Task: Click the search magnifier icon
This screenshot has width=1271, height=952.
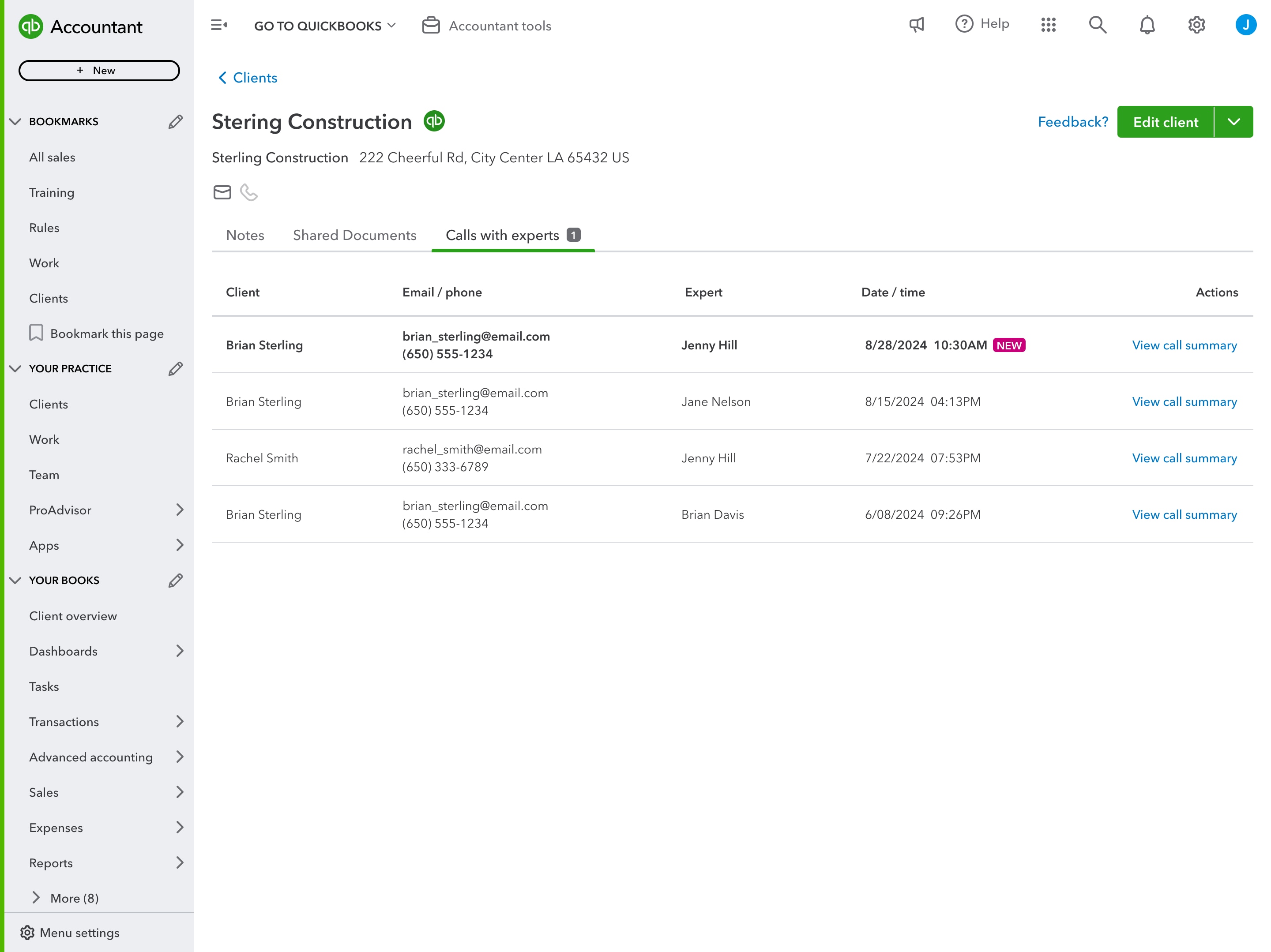Action: (1098, 25)
